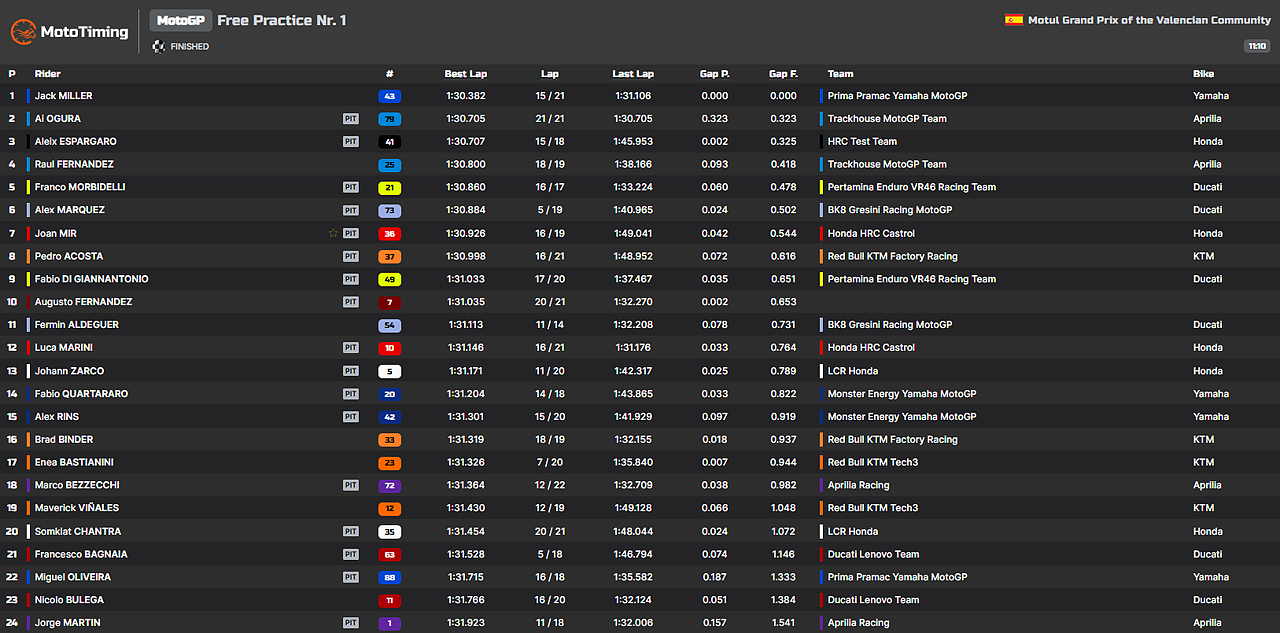Click Joan Mir's red number 36 badge
Screen dimensions: 1280x633
(389, 233)
